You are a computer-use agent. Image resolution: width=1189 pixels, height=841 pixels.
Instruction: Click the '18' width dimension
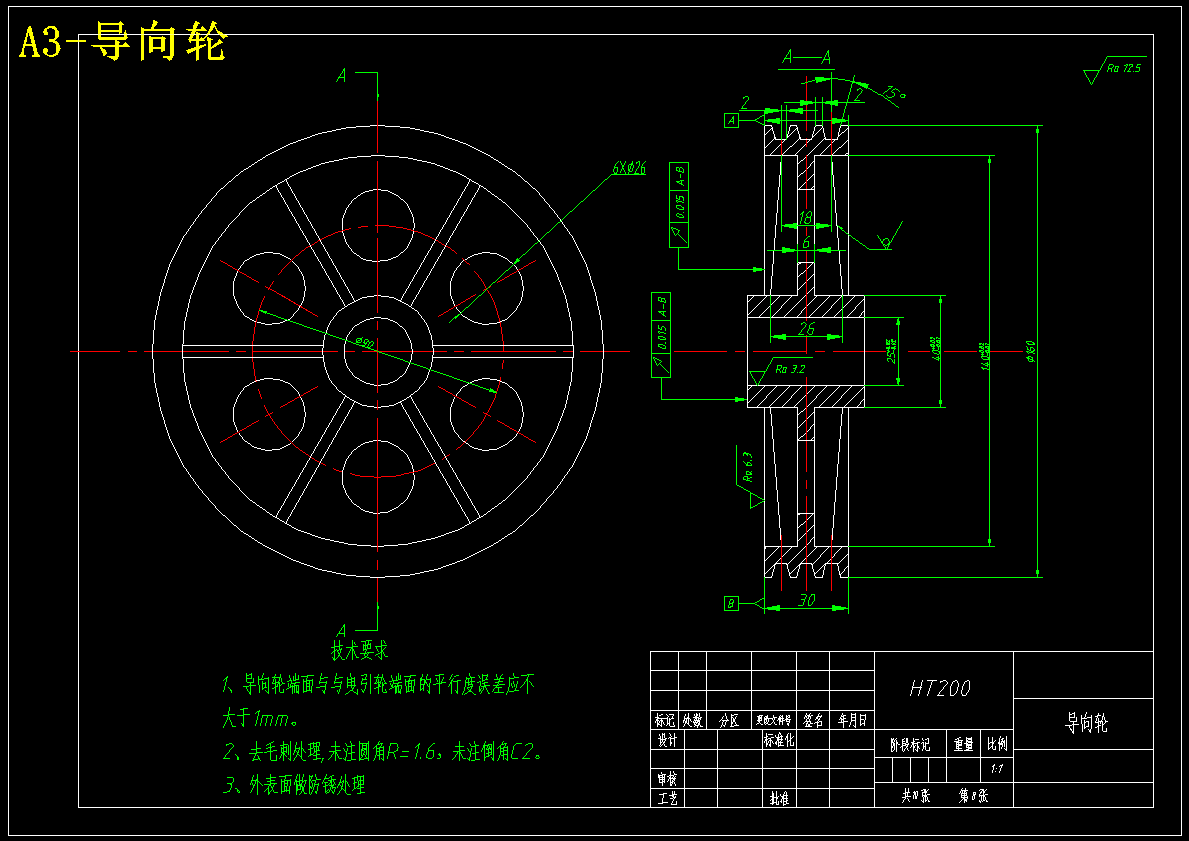805,218
